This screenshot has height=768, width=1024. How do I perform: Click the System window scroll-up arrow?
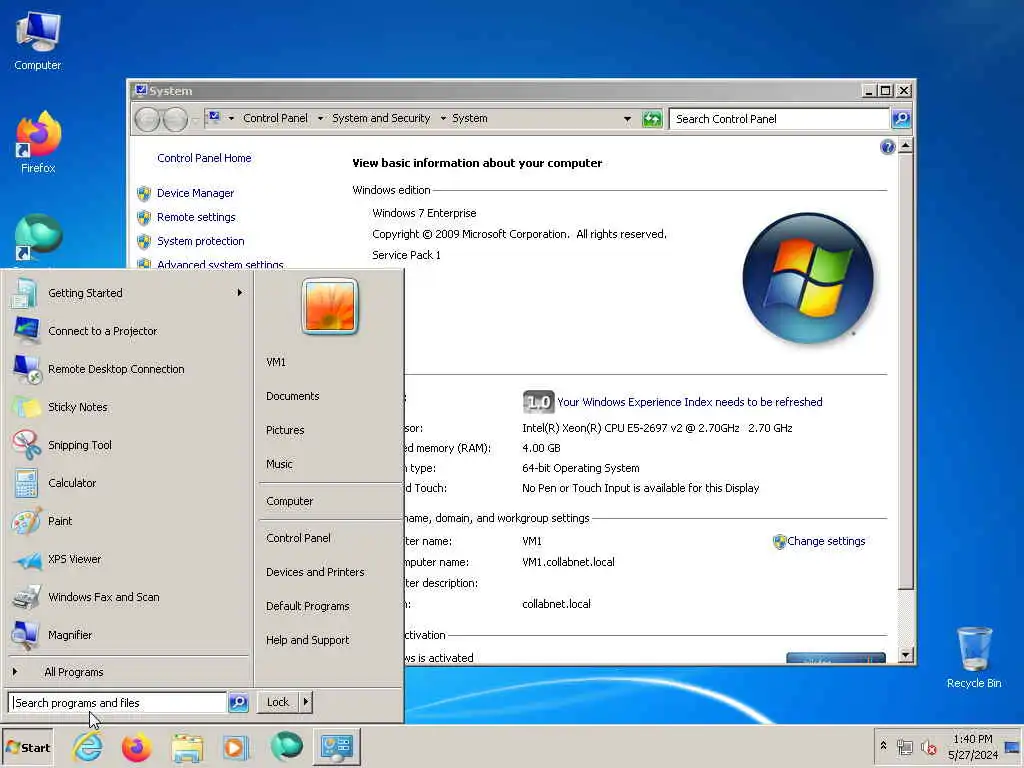tap(905, 146)
